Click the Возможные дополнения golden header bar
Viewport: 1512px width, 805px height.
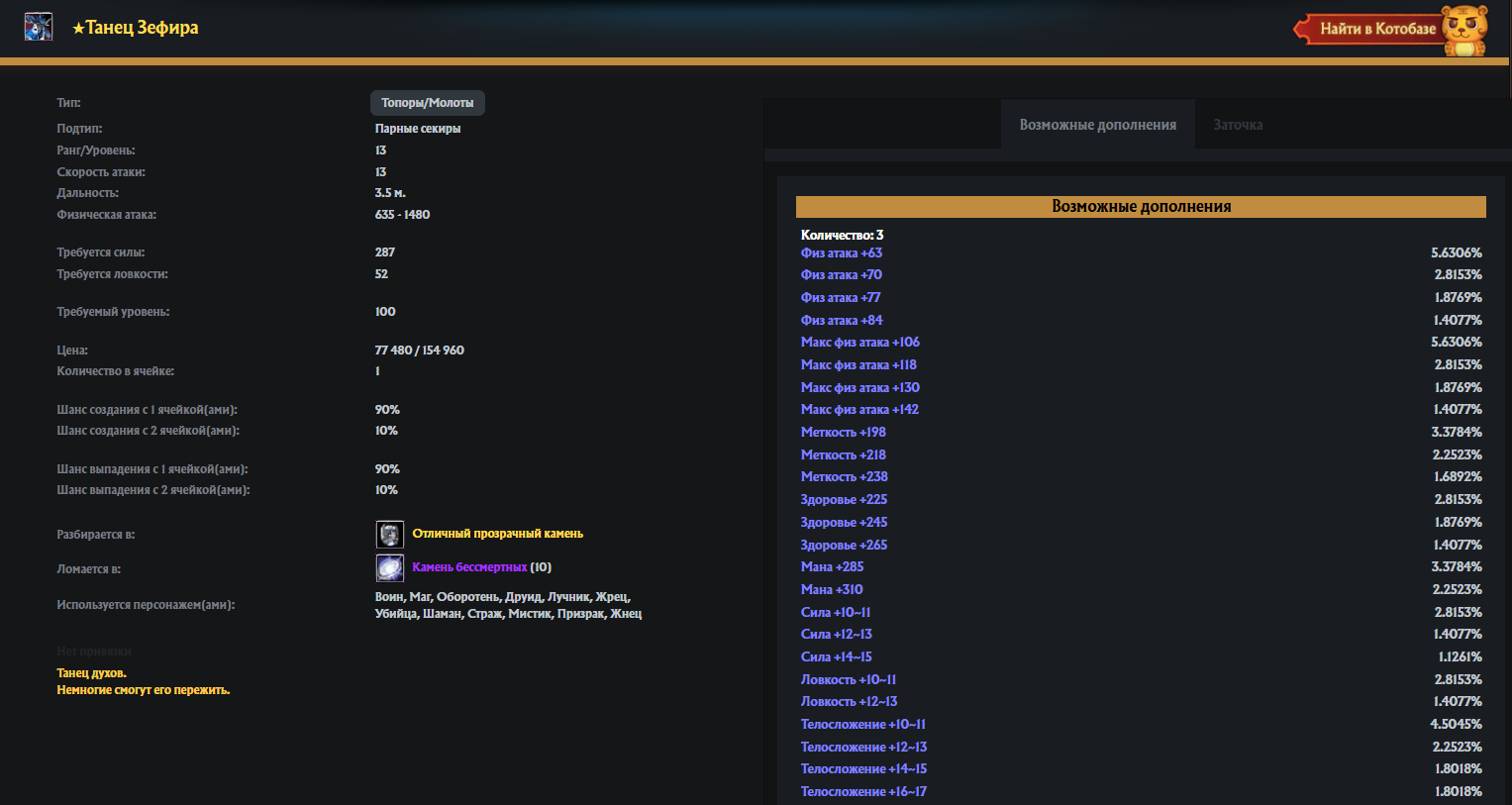pyautogui.click(x=1141, y=207)
